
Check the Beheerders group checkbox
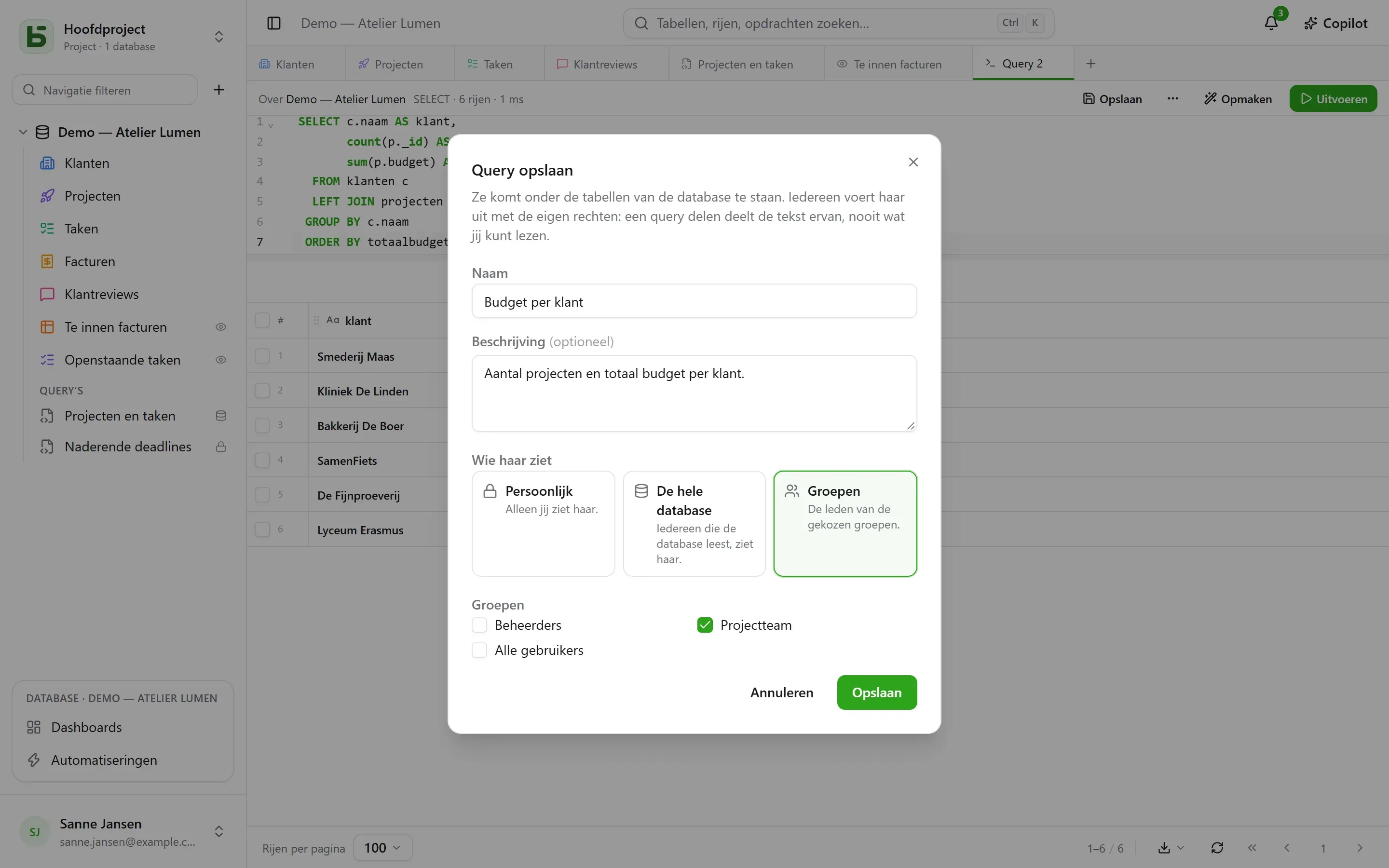click(x=479, y=624)
